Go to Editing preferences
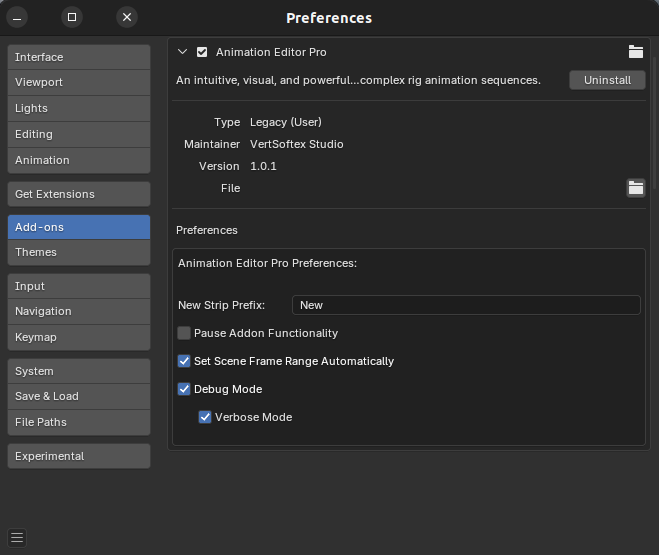 click(79, 134)
